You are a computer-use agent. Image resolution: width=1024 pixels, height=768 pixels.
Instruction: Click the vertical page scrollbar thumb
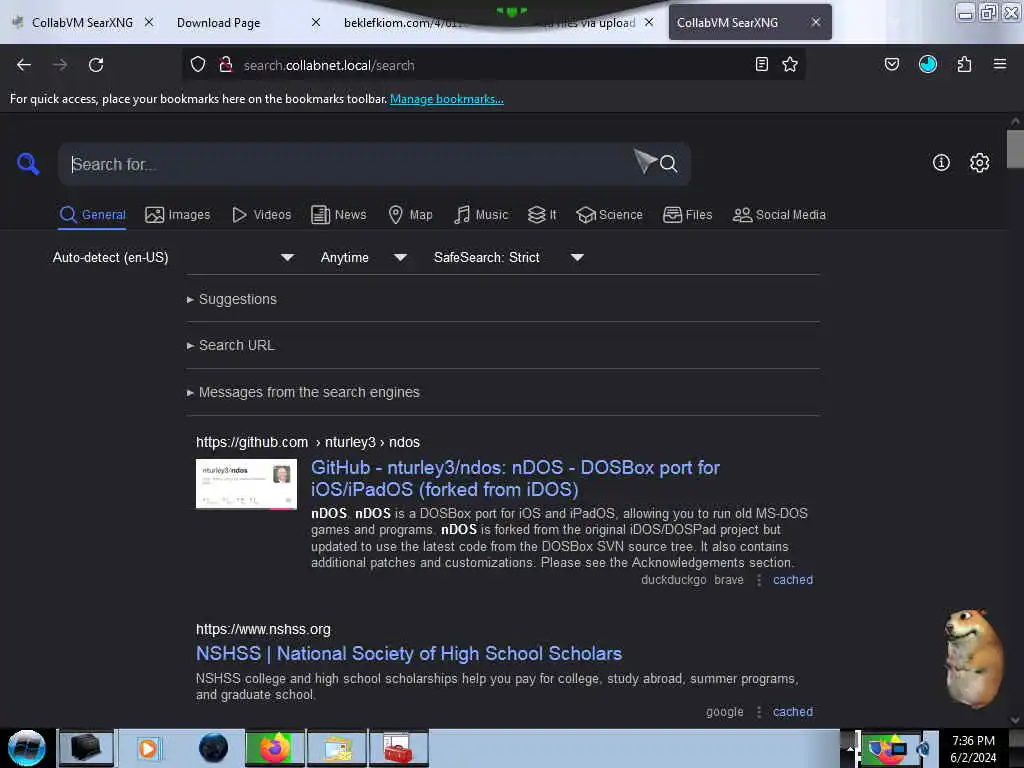pyautogui.click(x=1015, y=149)
